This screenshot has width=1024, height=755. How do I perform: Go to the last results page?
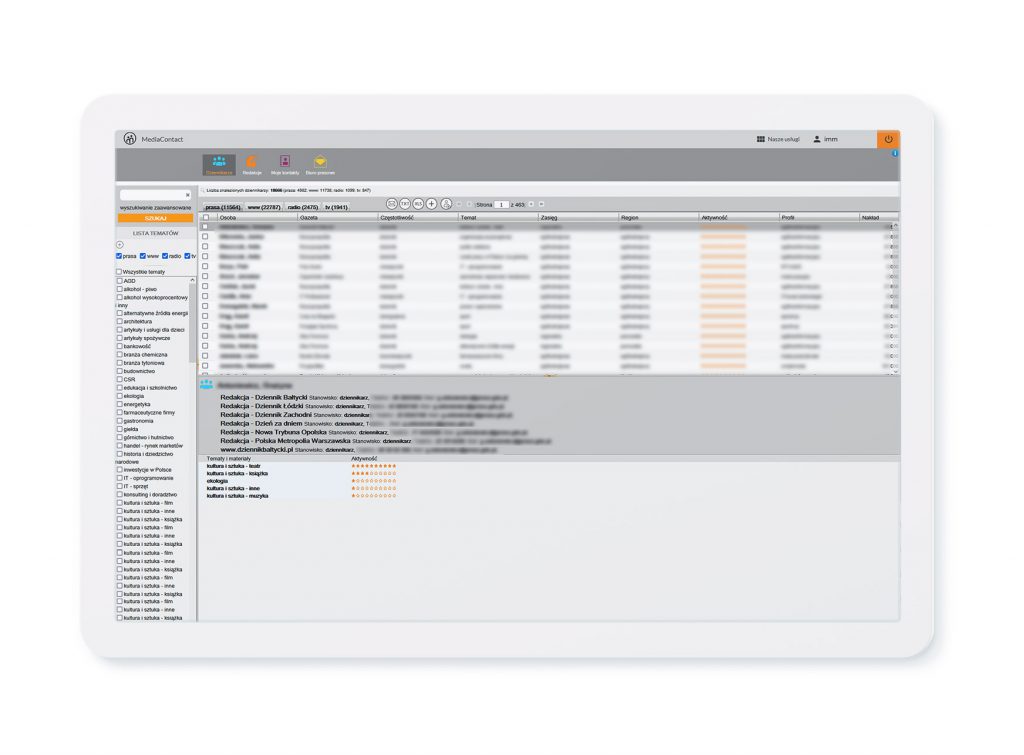coord(541,204)
